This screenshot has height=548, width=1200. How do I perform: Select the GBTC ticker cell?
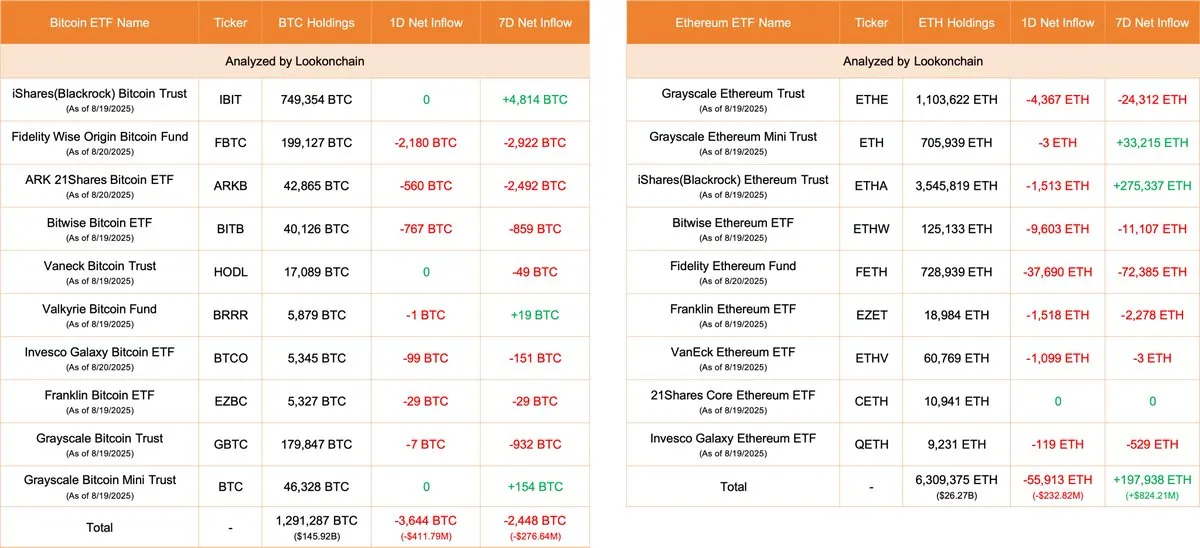tap(230, 444)
